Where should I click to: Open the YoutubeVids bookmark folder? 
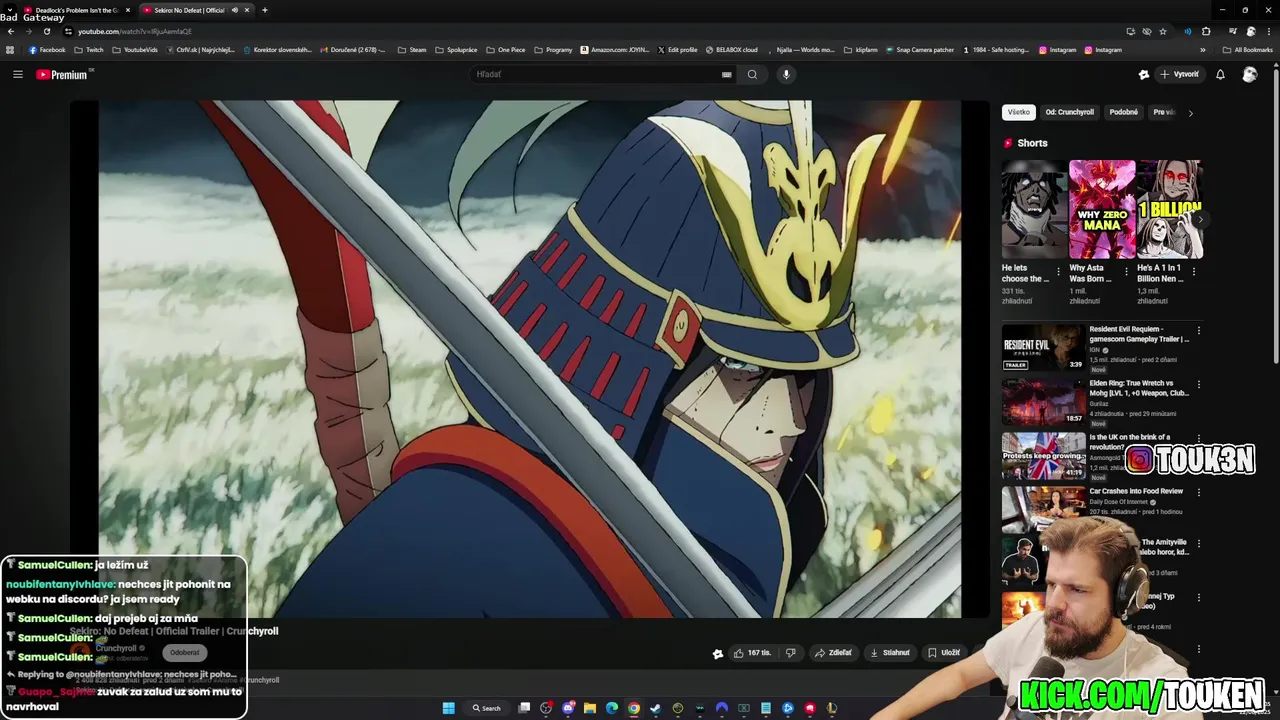pyautogui.click(x=135, y=50)
